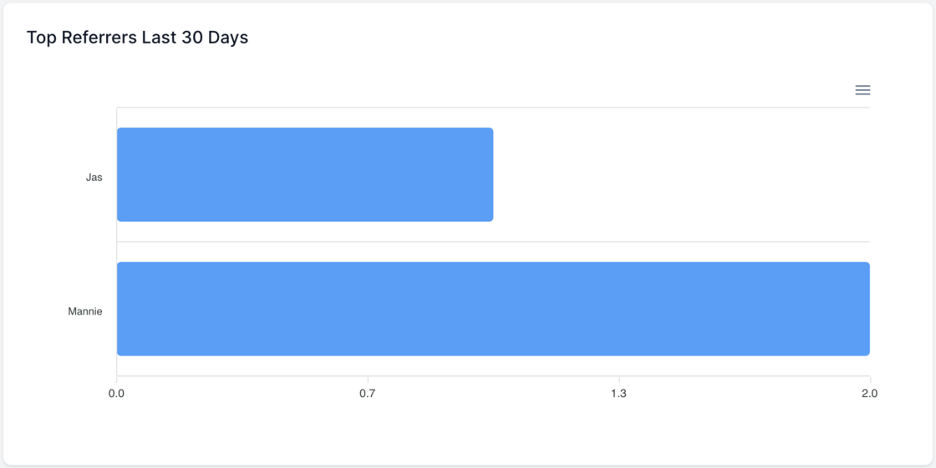
Task: Click the Top Referrers Last 30 Days title
Action: pos(137,38)
